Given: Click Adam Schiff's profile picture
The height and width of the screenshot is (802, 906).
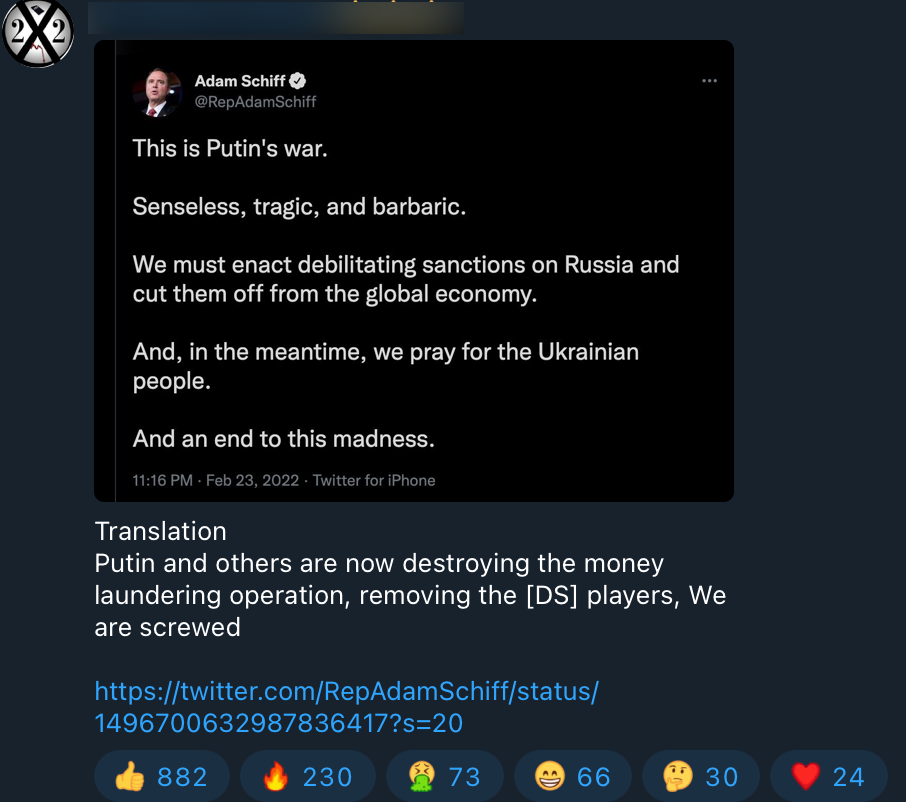Looking at the screenshot, I should click(155, 91).
